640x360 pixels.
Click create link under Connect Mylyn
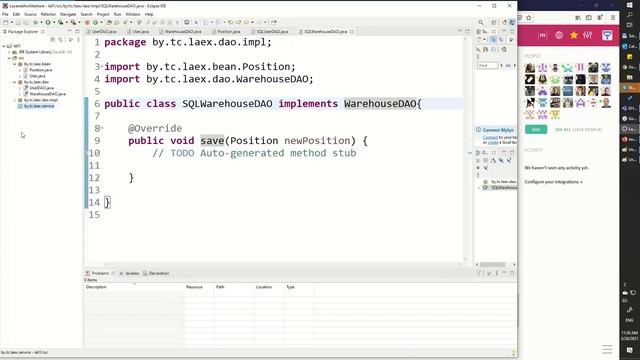point(493,142)
